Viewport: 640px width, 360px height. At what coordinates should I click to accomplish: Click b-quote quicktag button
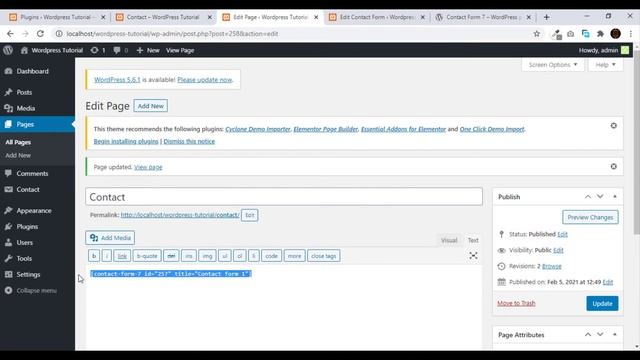(147, 256)
